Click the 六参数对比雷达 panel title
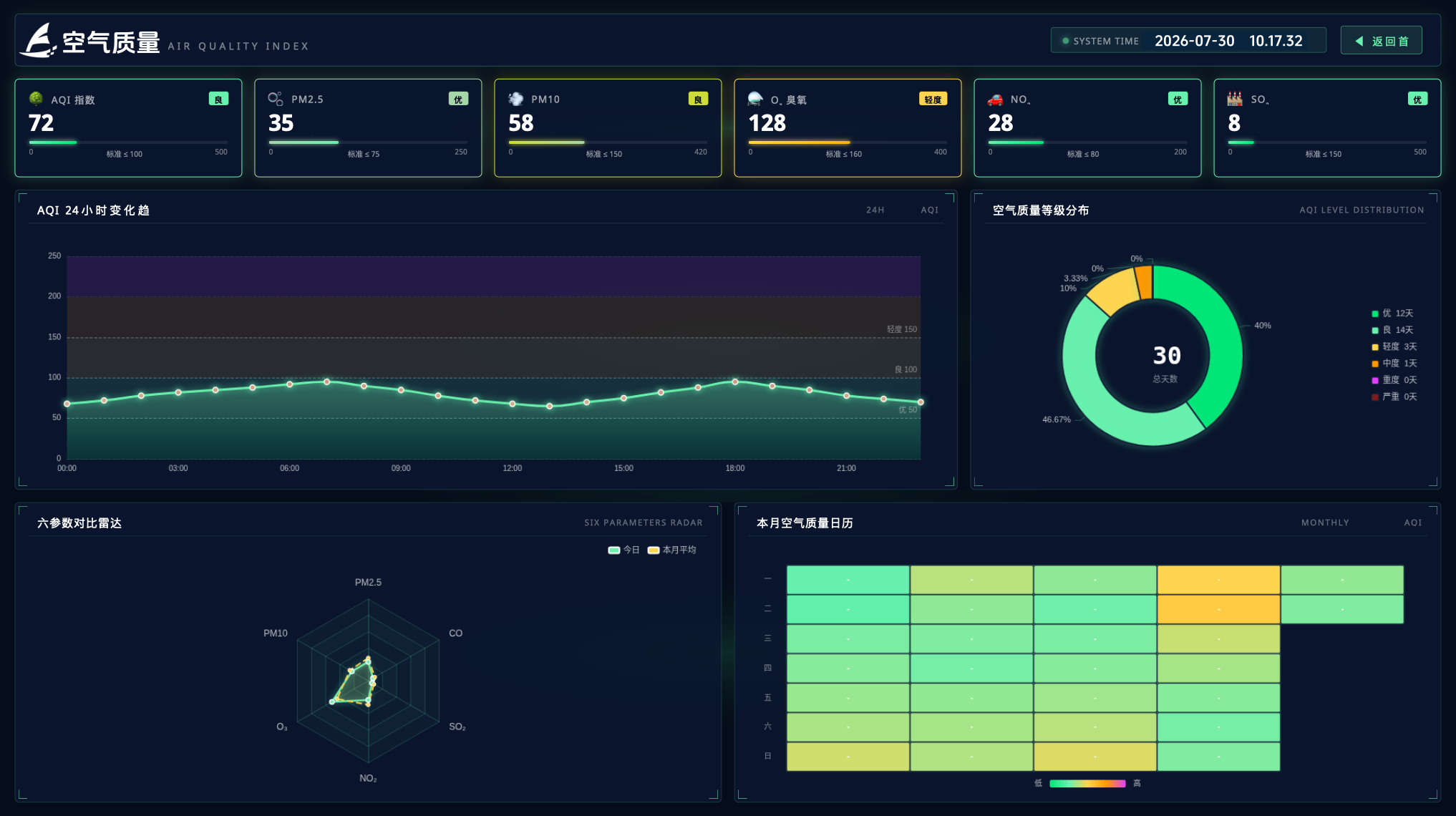Viewport: 1456px width, 816px height. click(79, 523)
